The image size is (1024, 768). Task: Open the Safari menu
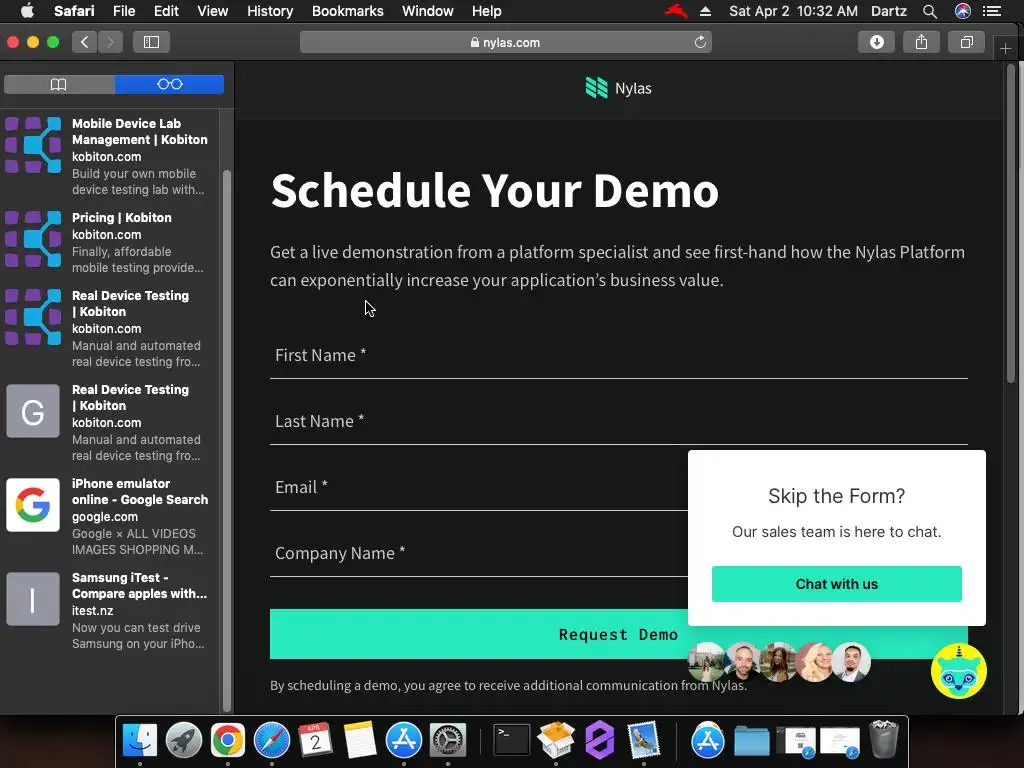[74, 11]
